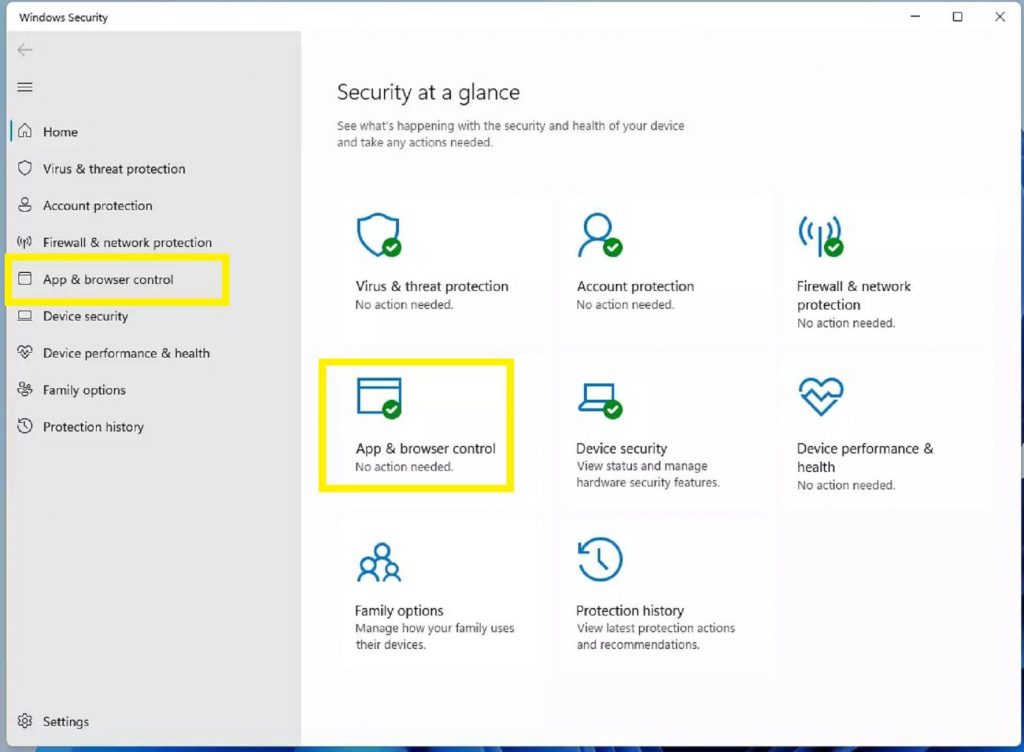
Task: Open Device security from sidebar
Action: click(85, 317)
